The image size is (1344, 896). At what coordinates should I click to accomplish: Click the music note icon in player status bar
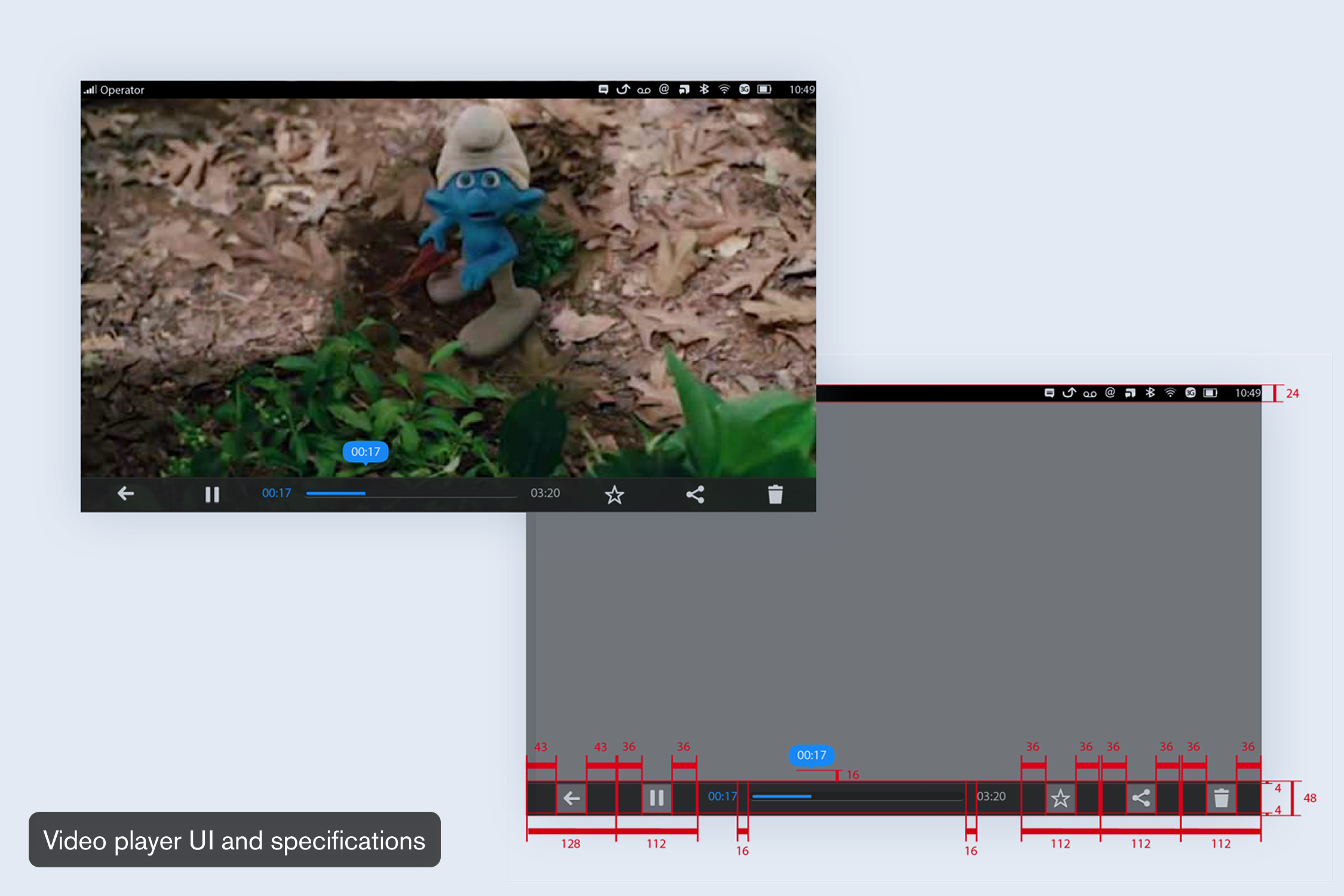pos(684,90)
